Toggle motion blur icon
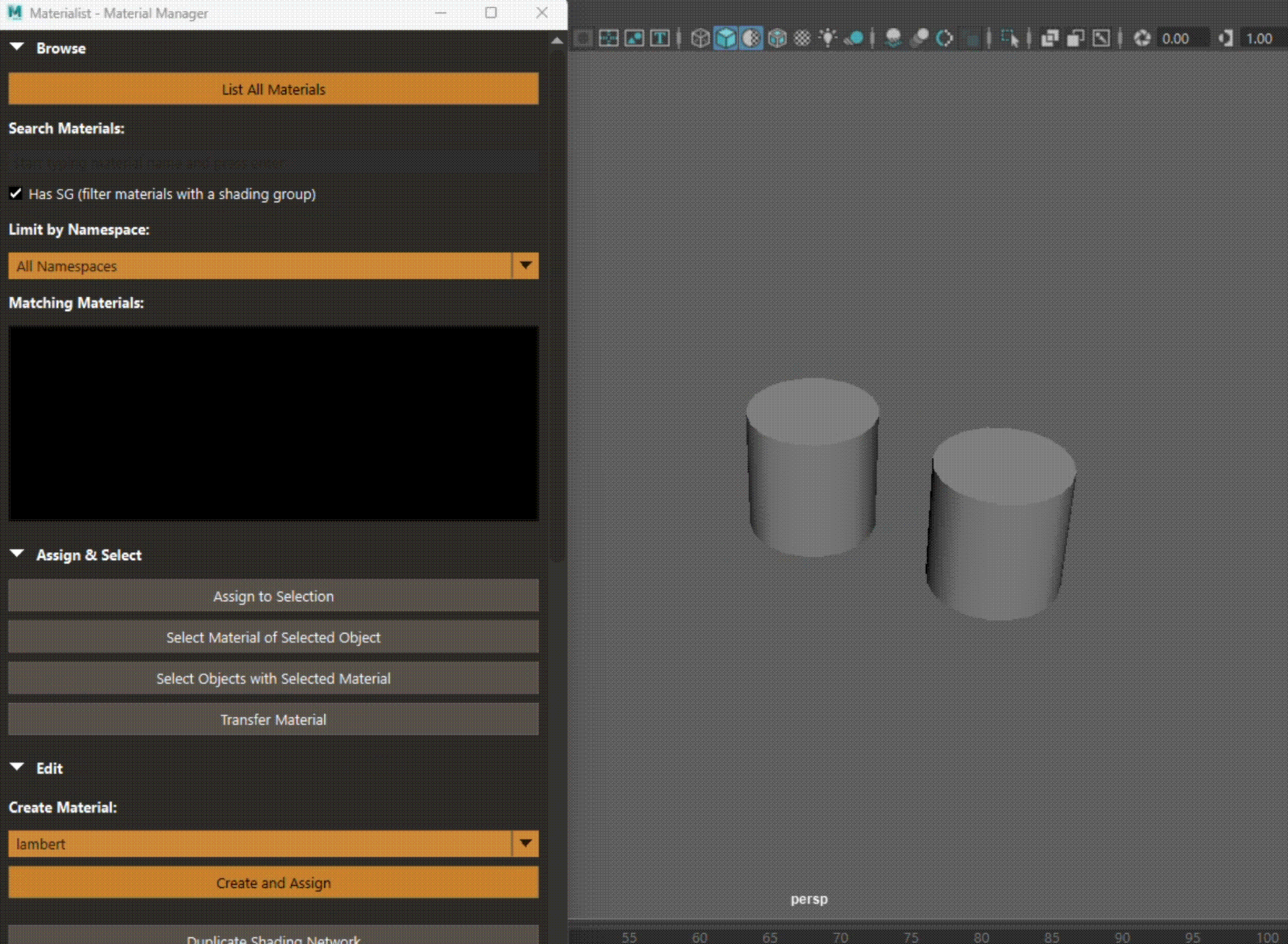 (x=919, y=38)
